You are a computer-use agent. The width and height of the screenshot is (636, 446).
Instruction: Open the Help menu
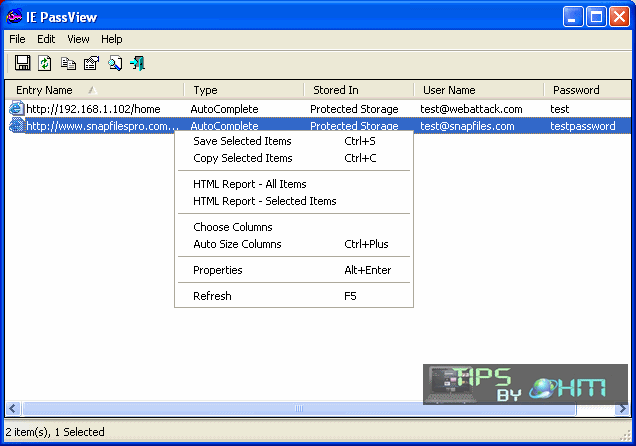pyautogui.click(x=112, y=39)
